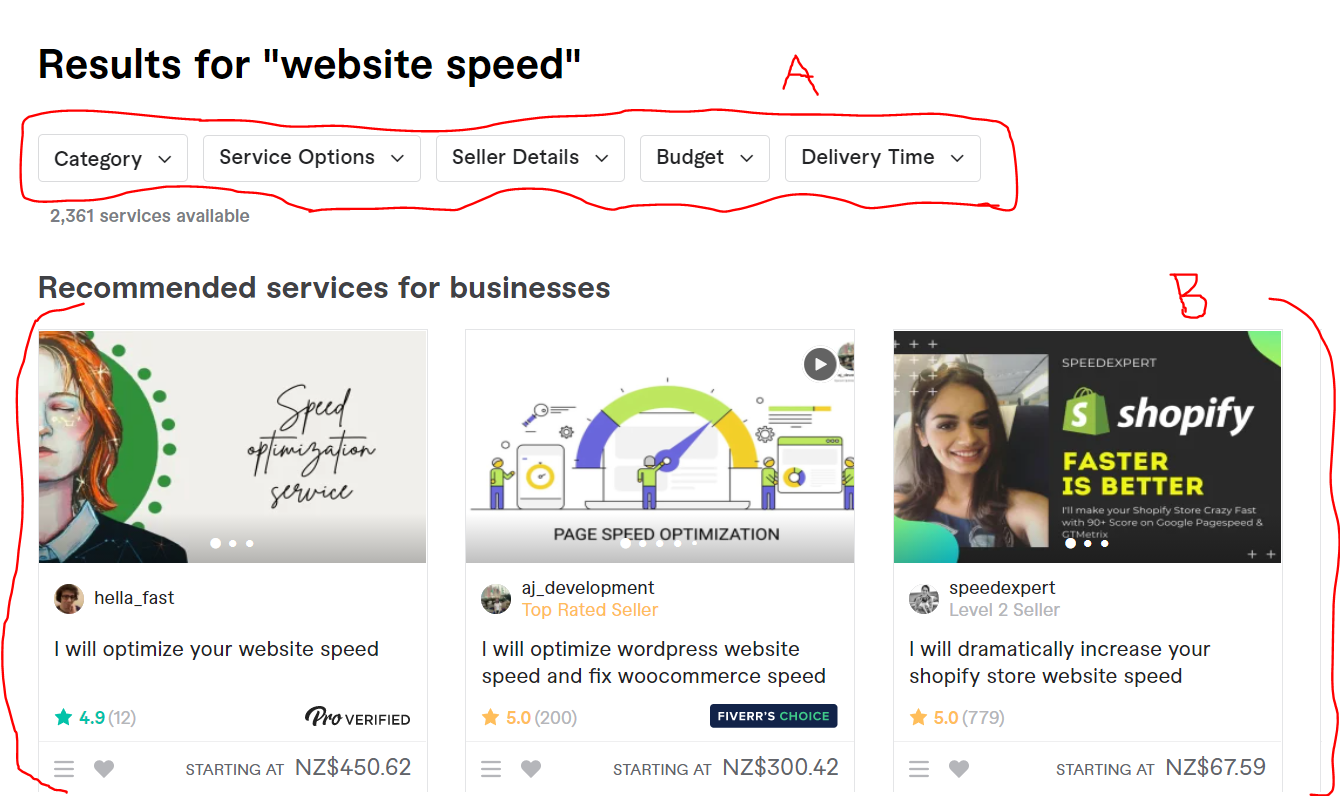The height and width of the screenshot is (796, 1340).
Task: Click the NZ$300.42 starting price
Action: pos(781,768)
